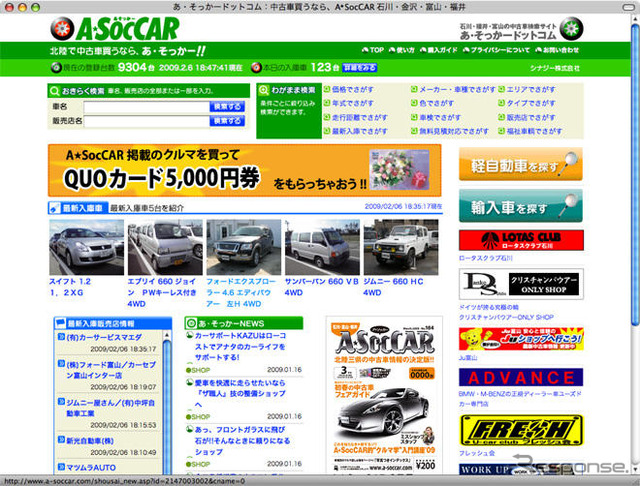
Task: Click 輸入車を探す teal button
Action: click(x=521, y=206)
